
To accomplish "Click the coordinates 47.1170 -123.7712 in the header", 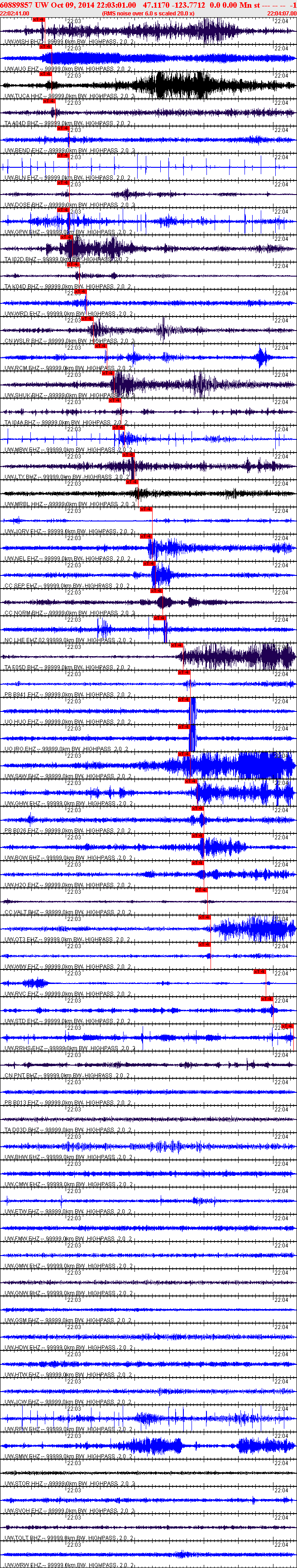I will click(174, 5).
